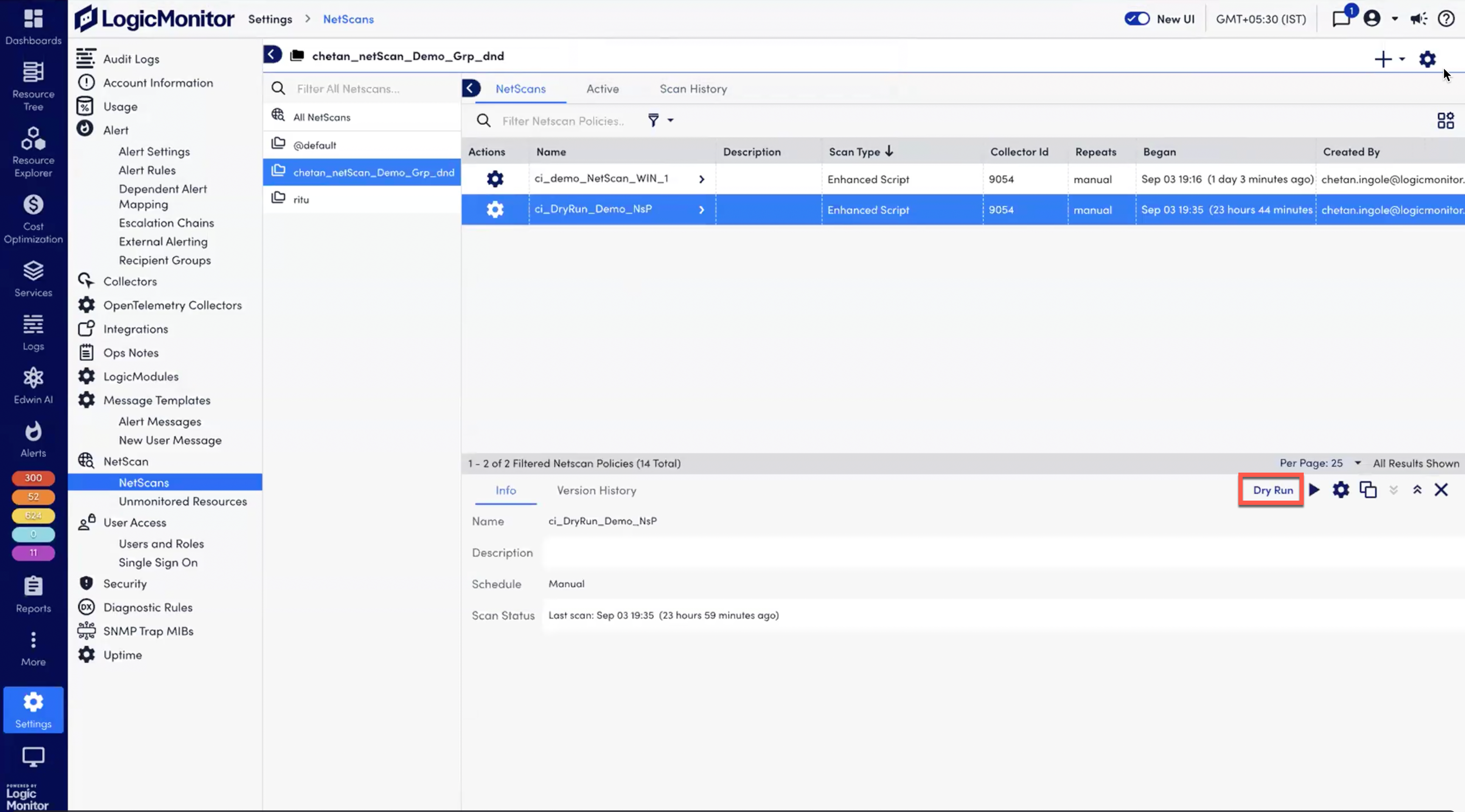
Task: Click the Dry Run button
Action: click(x=1272, y=490)
